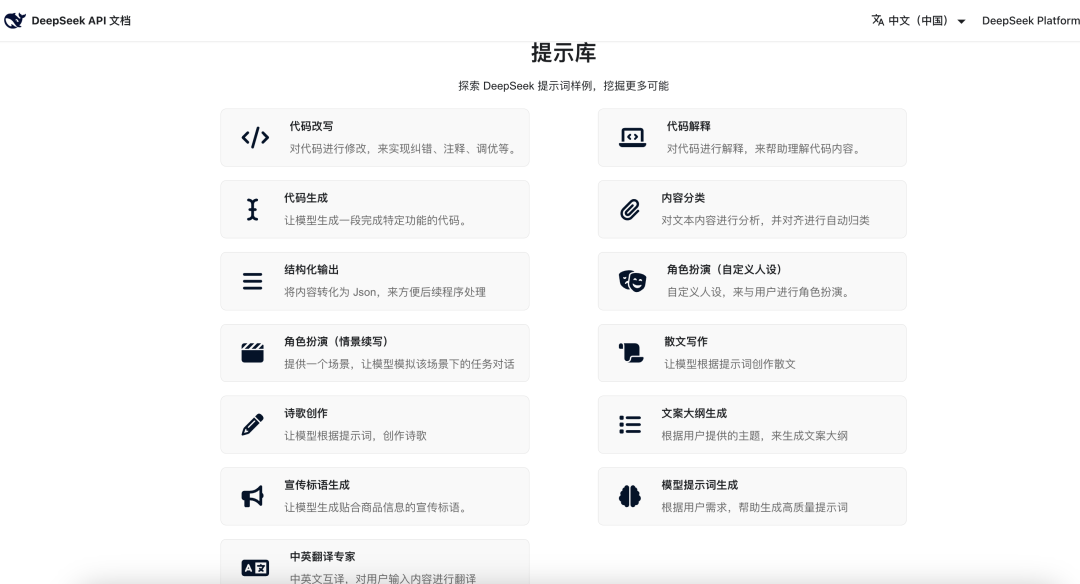Click the megaphone icon on 宣传标语生成
1080x584 pixels.
pos(253,496)
